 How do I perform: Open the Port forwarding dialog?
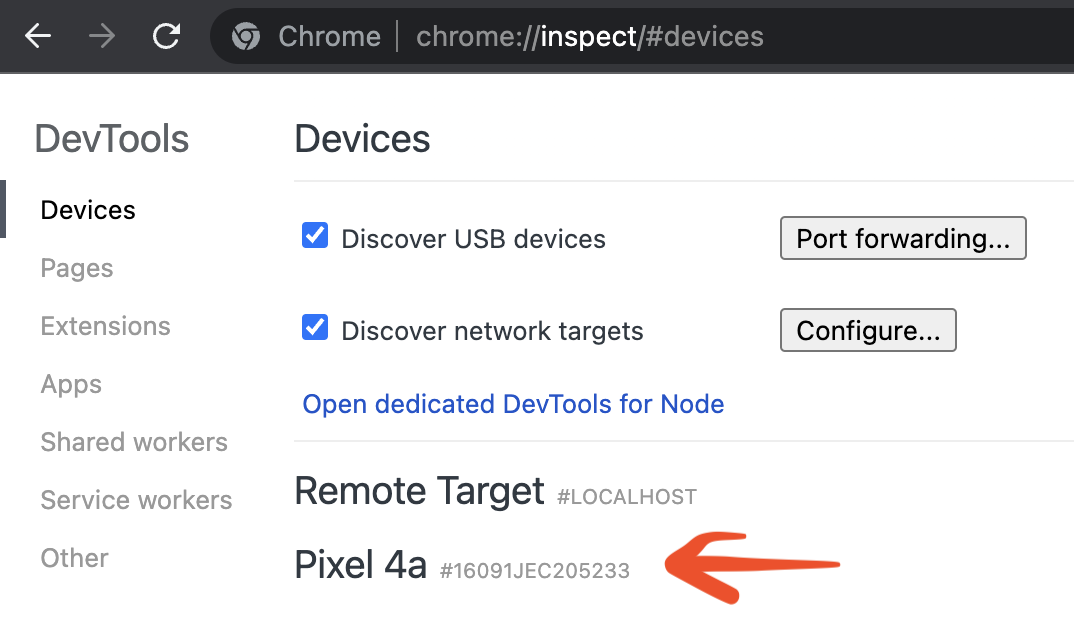tap(902, 238)
